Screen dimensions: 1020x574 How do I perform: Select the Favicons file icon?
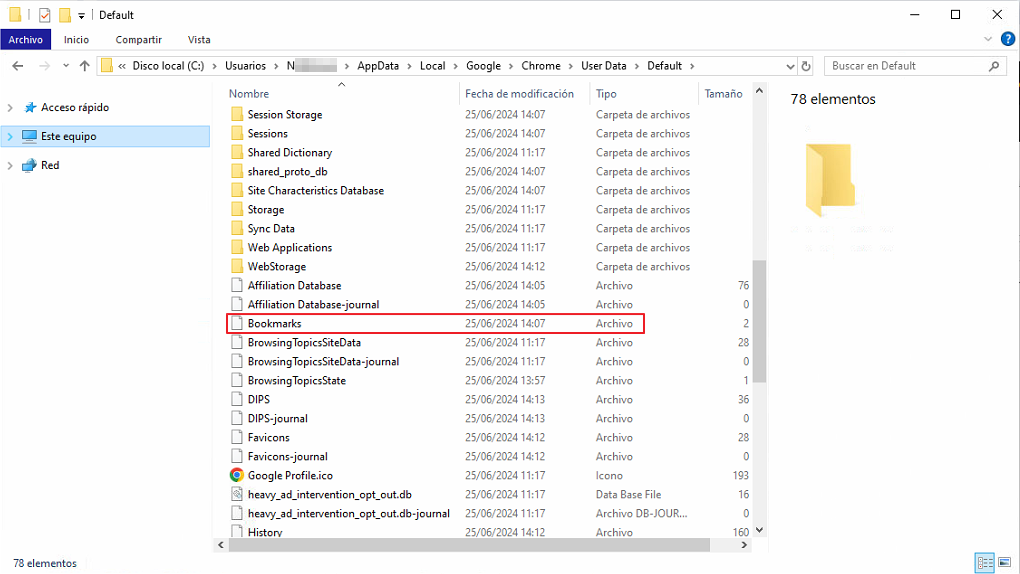(x=237, y=437)
